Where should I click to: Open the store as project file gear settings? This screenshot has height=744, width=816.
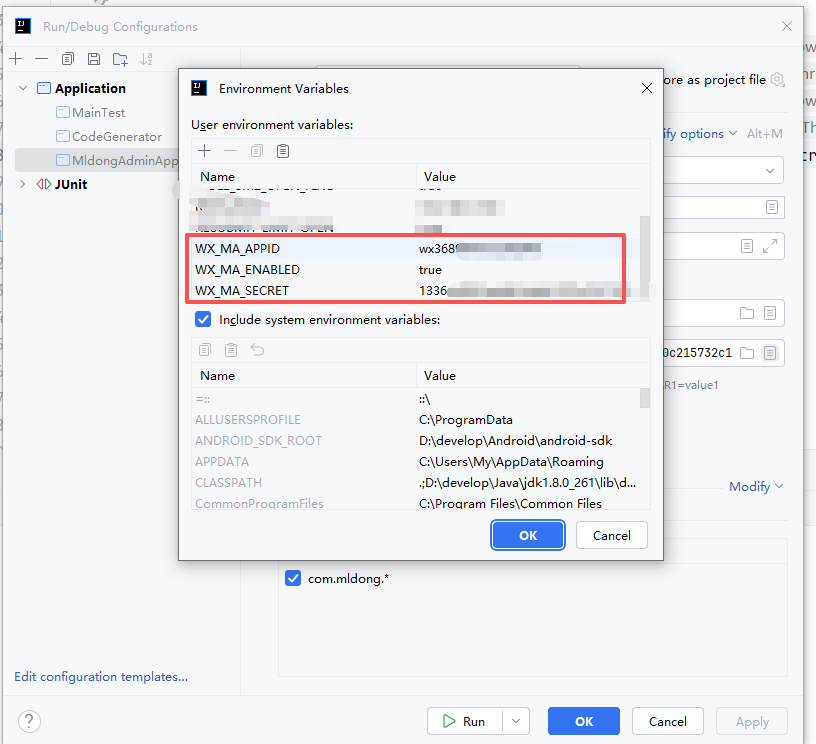(x=778, y=80)
